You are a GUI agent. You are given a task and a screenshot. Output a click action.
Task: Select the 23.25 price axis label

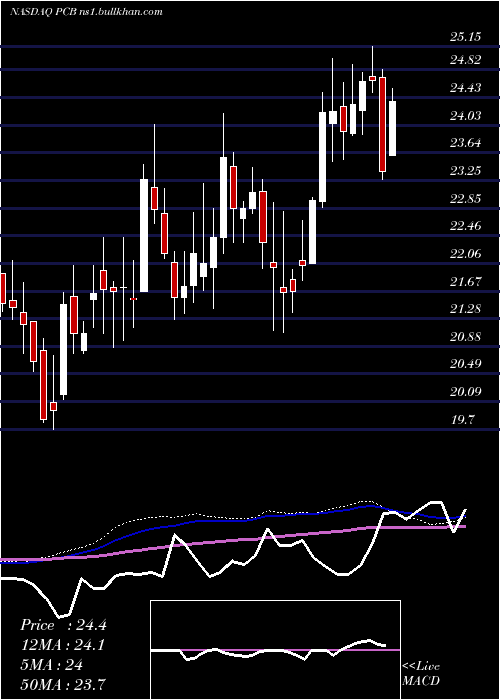(466, 171)
